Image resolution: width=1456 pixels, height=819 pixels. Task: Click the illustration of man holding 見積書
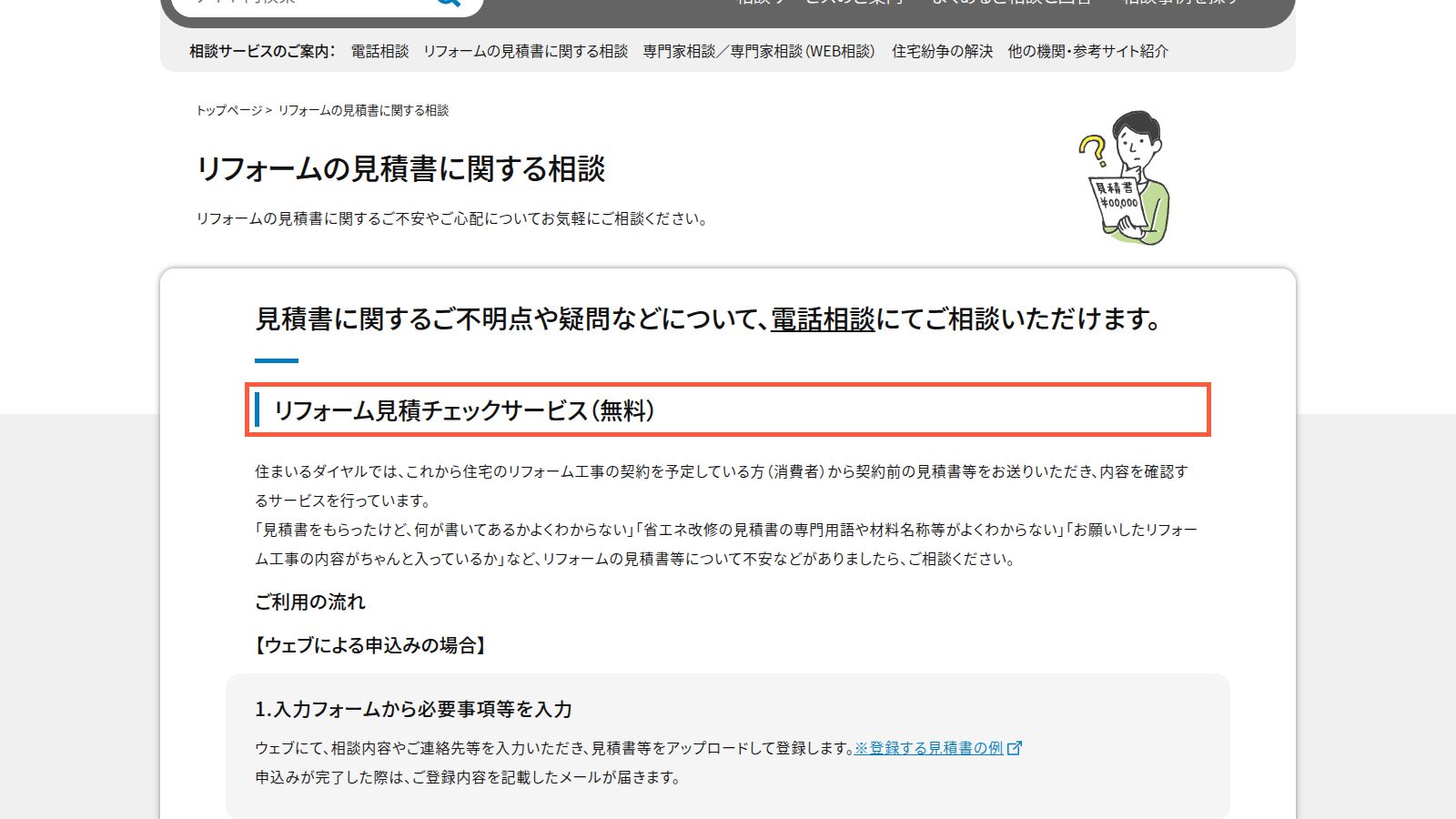point(1125,178)
